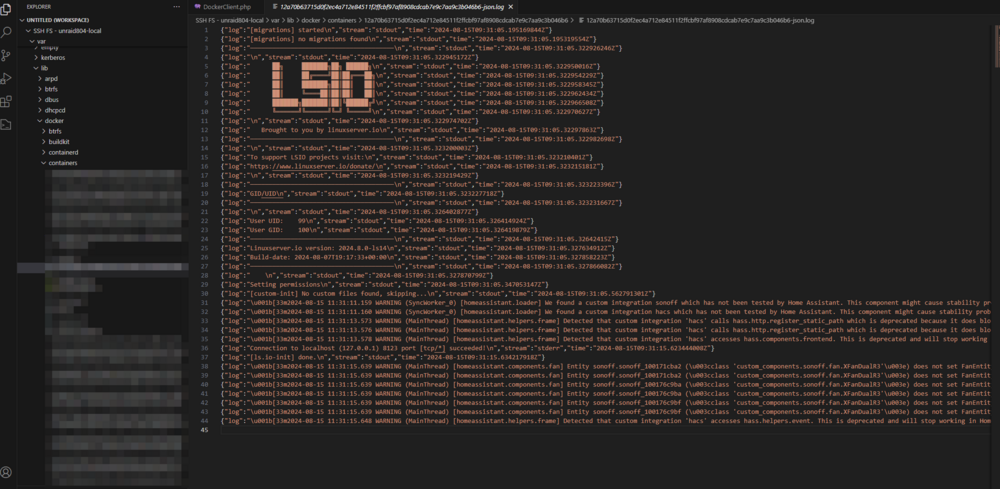
Task: Open Explorer views and more actions menu
Action: [177, 6]
